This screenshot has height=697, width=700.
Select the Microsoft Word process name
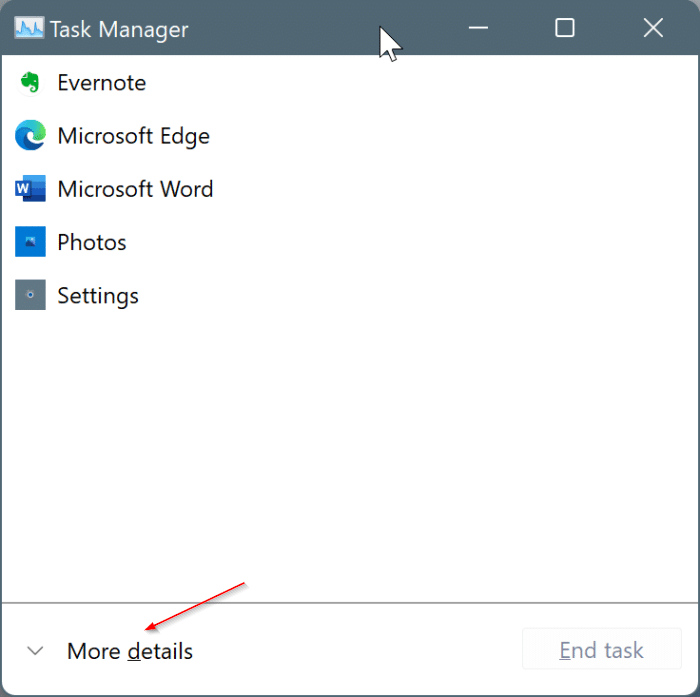pyautogui.click(x=135, y=189)
